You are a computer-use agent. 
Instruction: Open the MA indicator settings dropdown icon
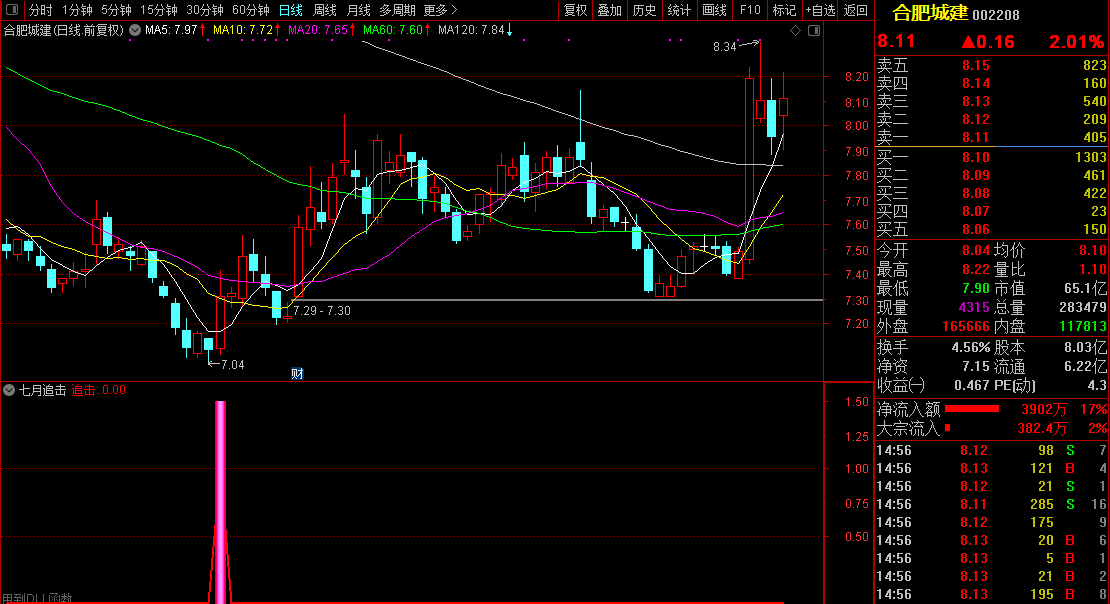(135, 30)
